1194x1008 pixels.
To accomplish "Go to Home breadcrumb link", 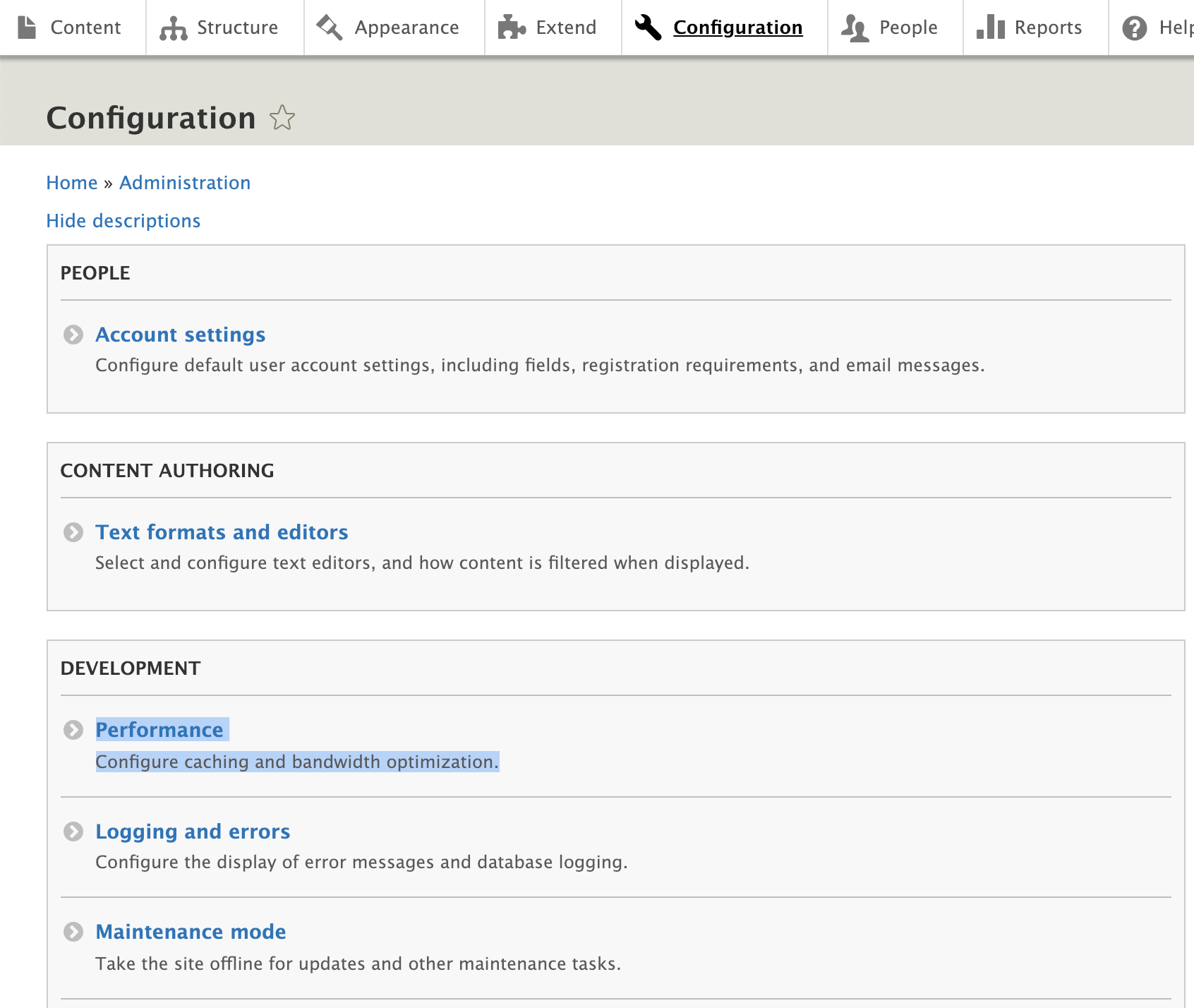I will (x=72, y=183).
